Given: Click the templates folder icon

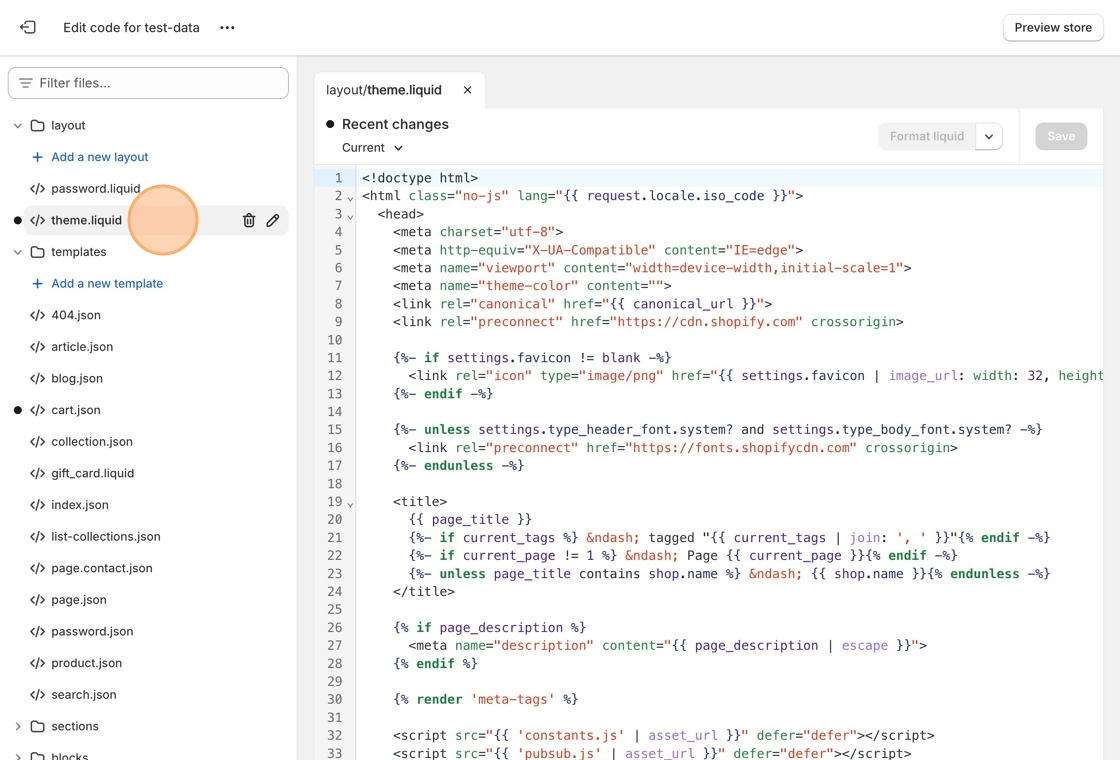Looking at the screenshot, I should pos(37,251).
